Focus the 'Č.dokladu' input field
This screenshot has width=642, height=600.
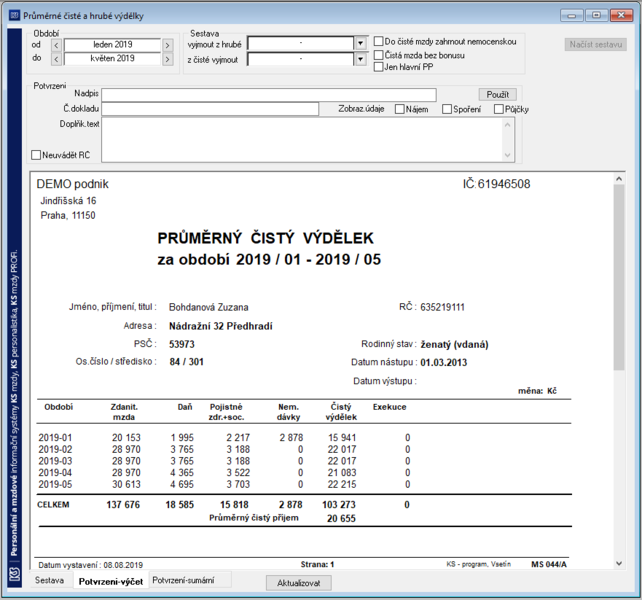tap(210, 109)
